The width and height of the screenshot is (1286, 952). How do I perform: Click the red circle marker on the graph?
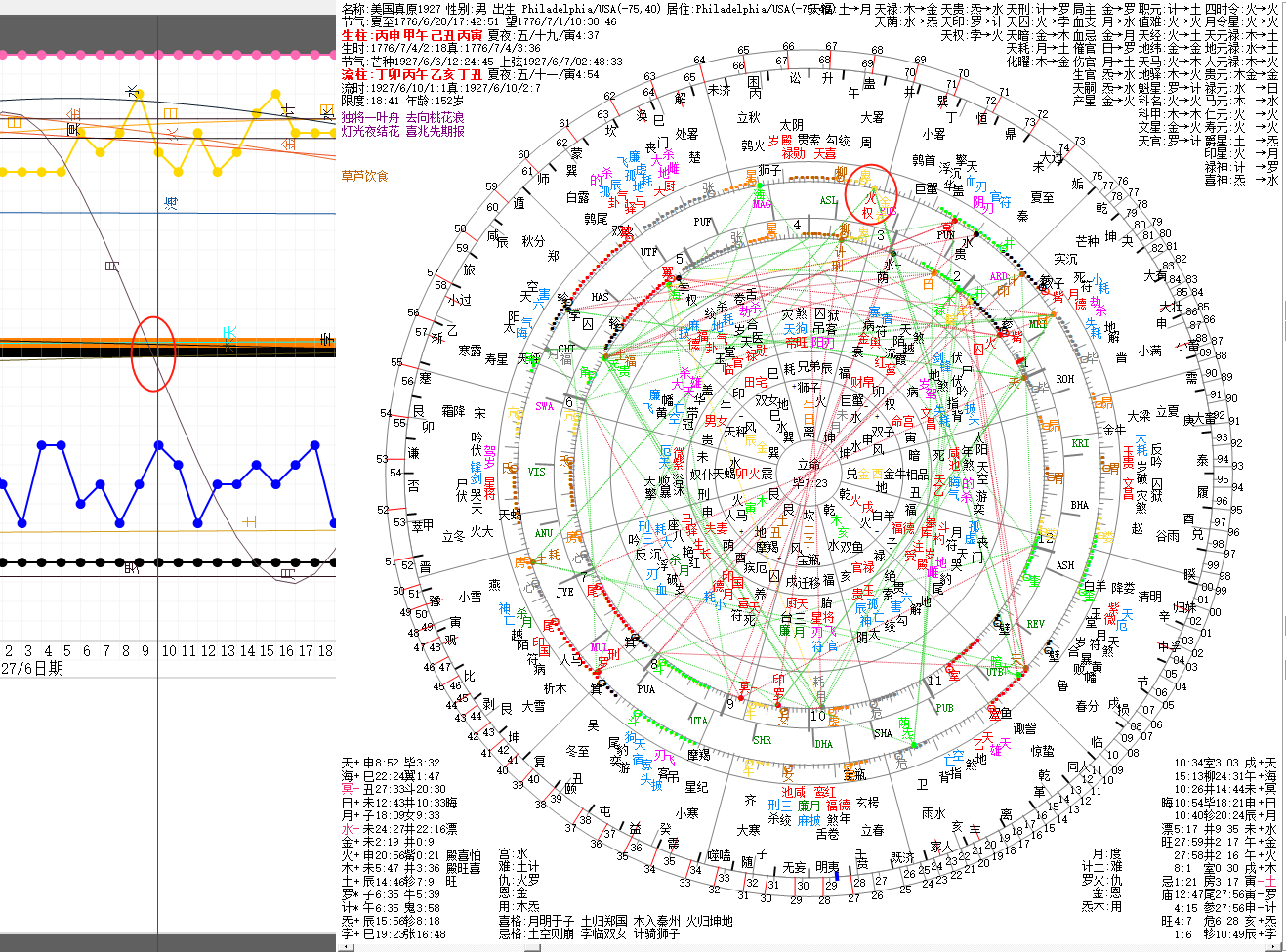tap(153, 353)
